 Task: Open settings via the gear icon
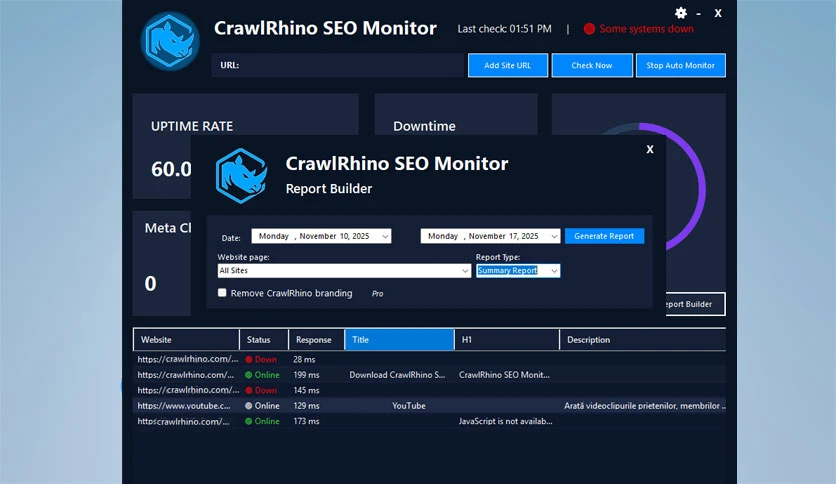coord(681,13)
